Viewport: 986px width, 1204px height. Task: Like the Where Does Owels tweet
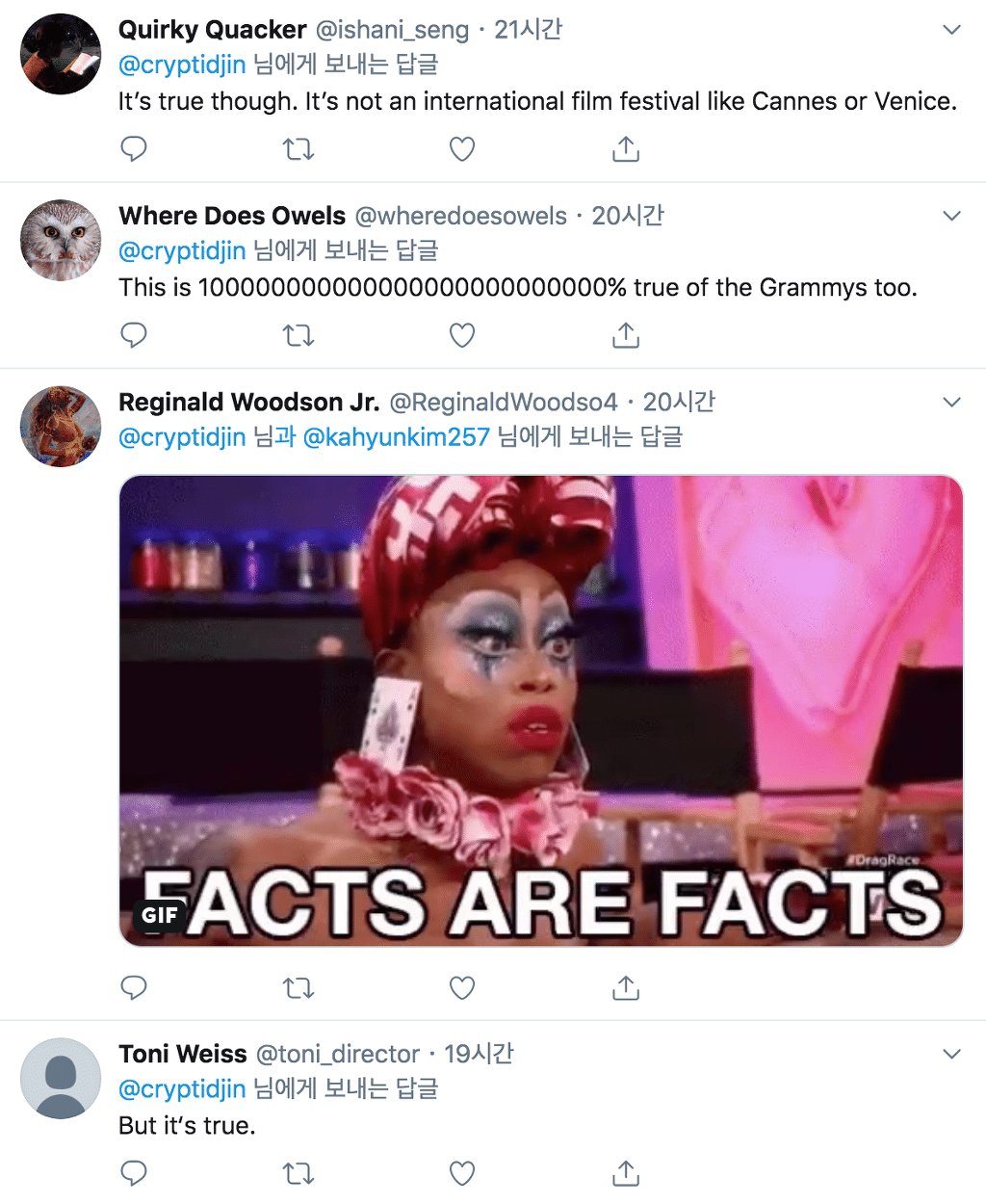coord(462,335)
